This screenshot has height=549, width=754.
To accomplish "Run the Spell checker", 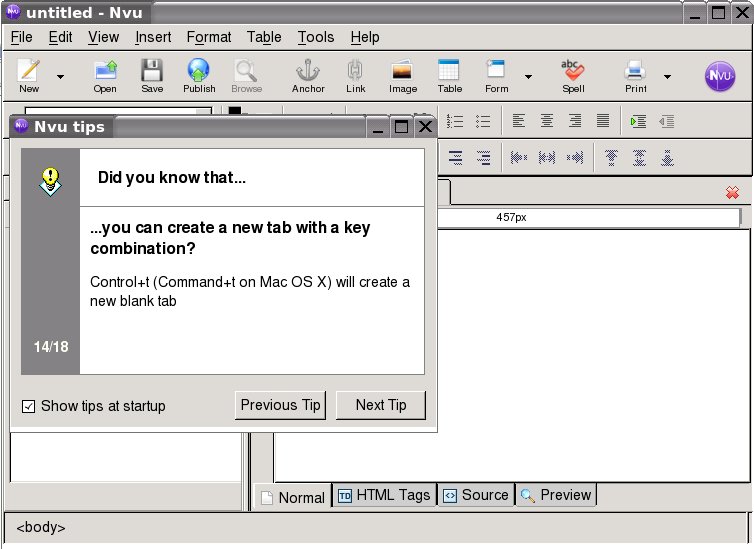I will click(573, 76).
